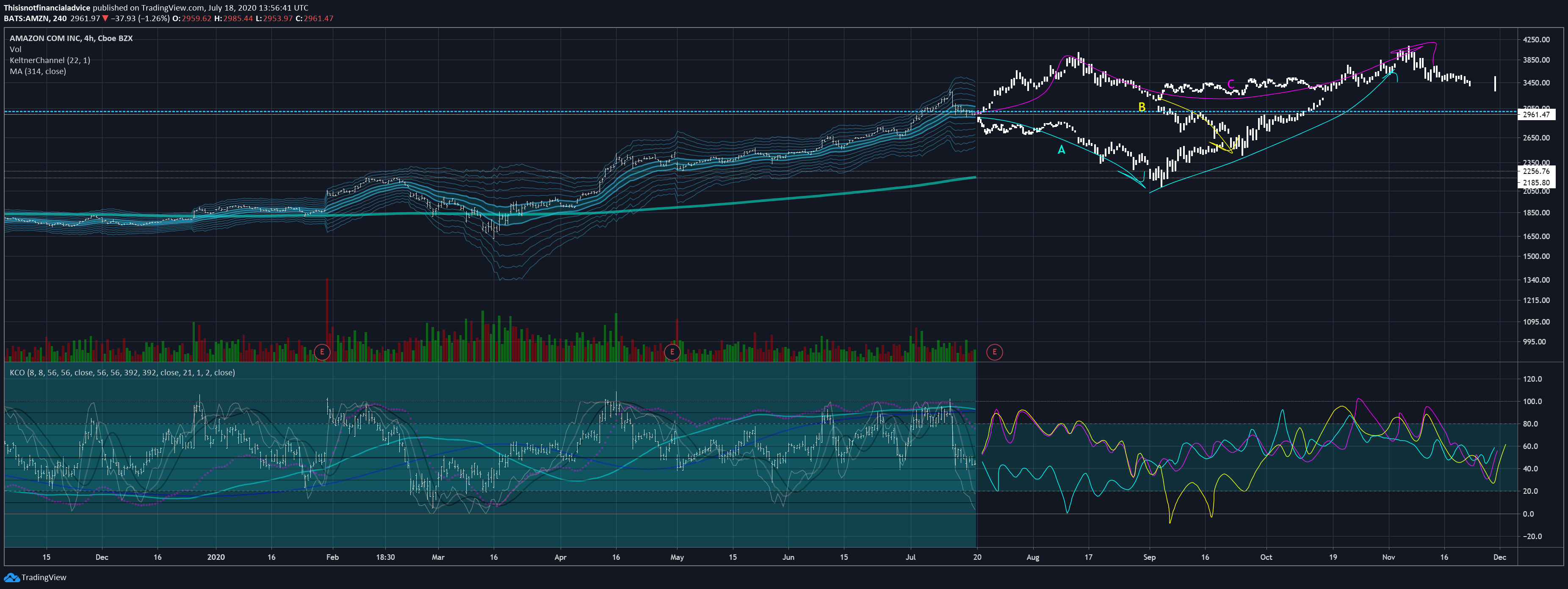Image resolution: width=1568 pixels, height=589 pixels.
Task: Click 2650.00 on the price axis
Action: [1536, 138]
